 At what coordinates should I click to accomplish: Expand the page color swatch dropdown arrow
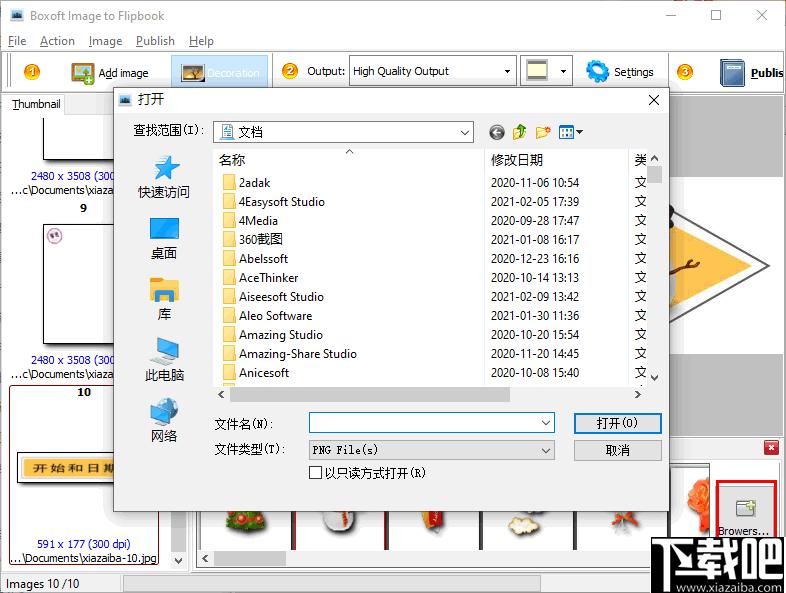(x=563, y=71)
